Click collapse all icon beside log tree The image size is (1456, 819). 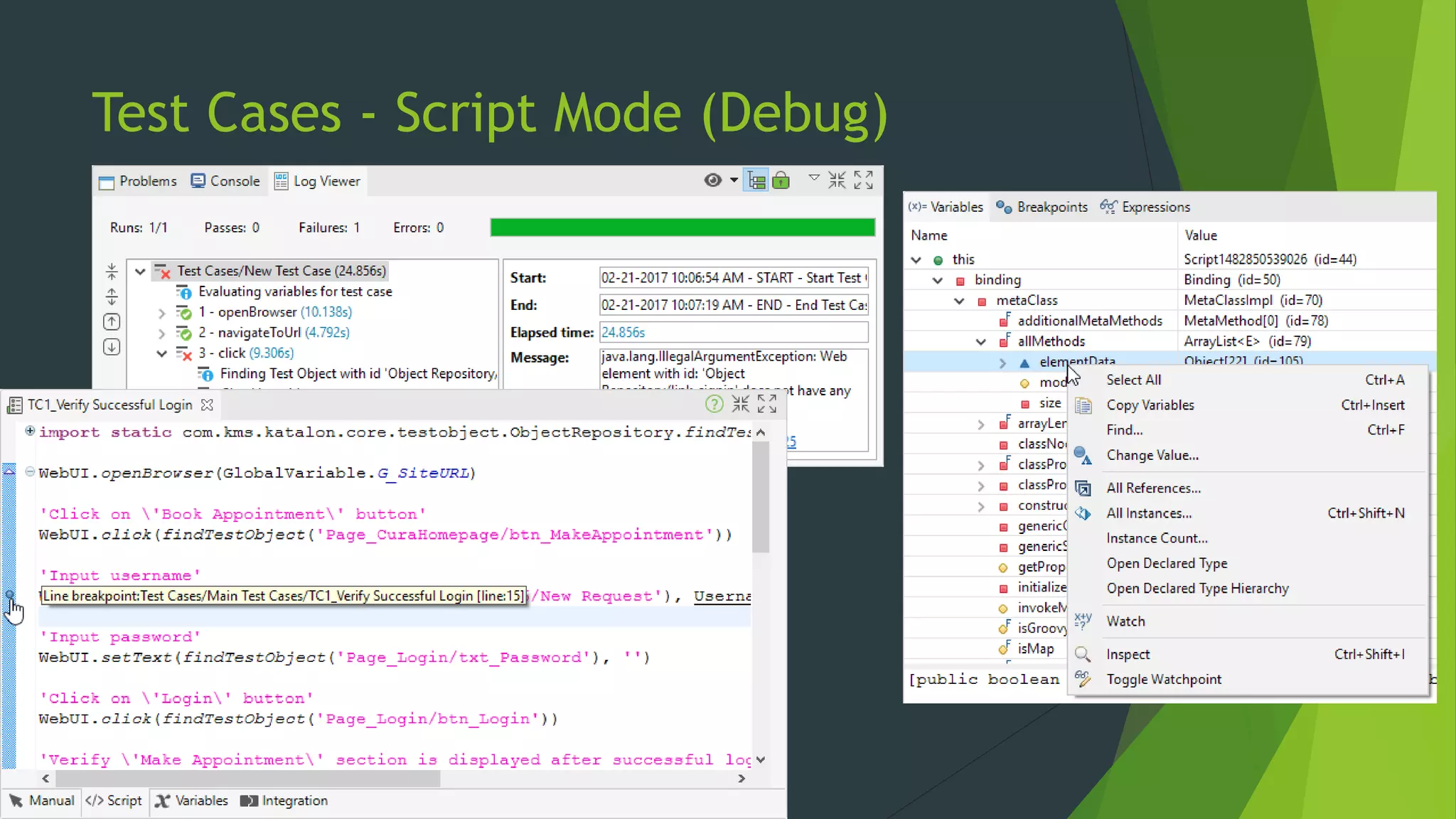112,272
